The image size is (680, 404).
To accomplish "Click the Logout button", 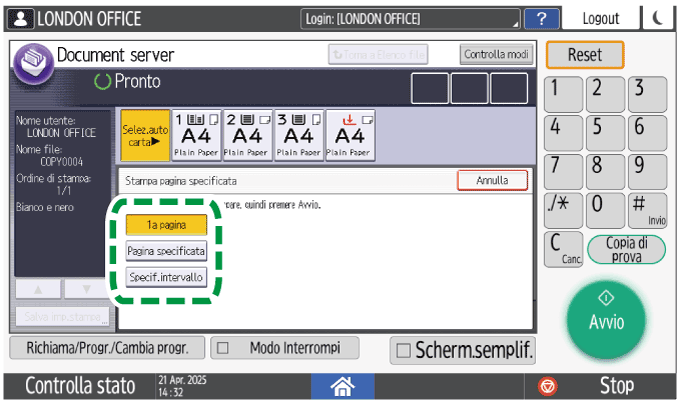I will tap(601, 19).
